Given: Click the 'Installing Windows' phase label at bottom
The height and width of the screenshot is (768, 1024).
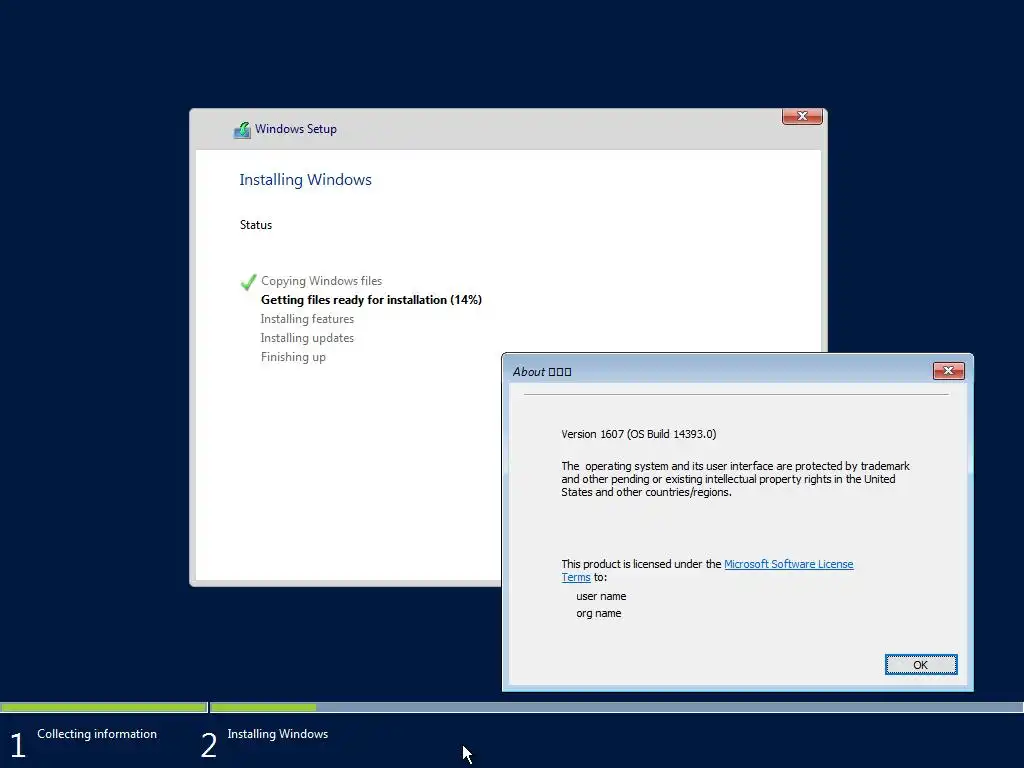Looking at the screenshot, I should tap(278, 734).
